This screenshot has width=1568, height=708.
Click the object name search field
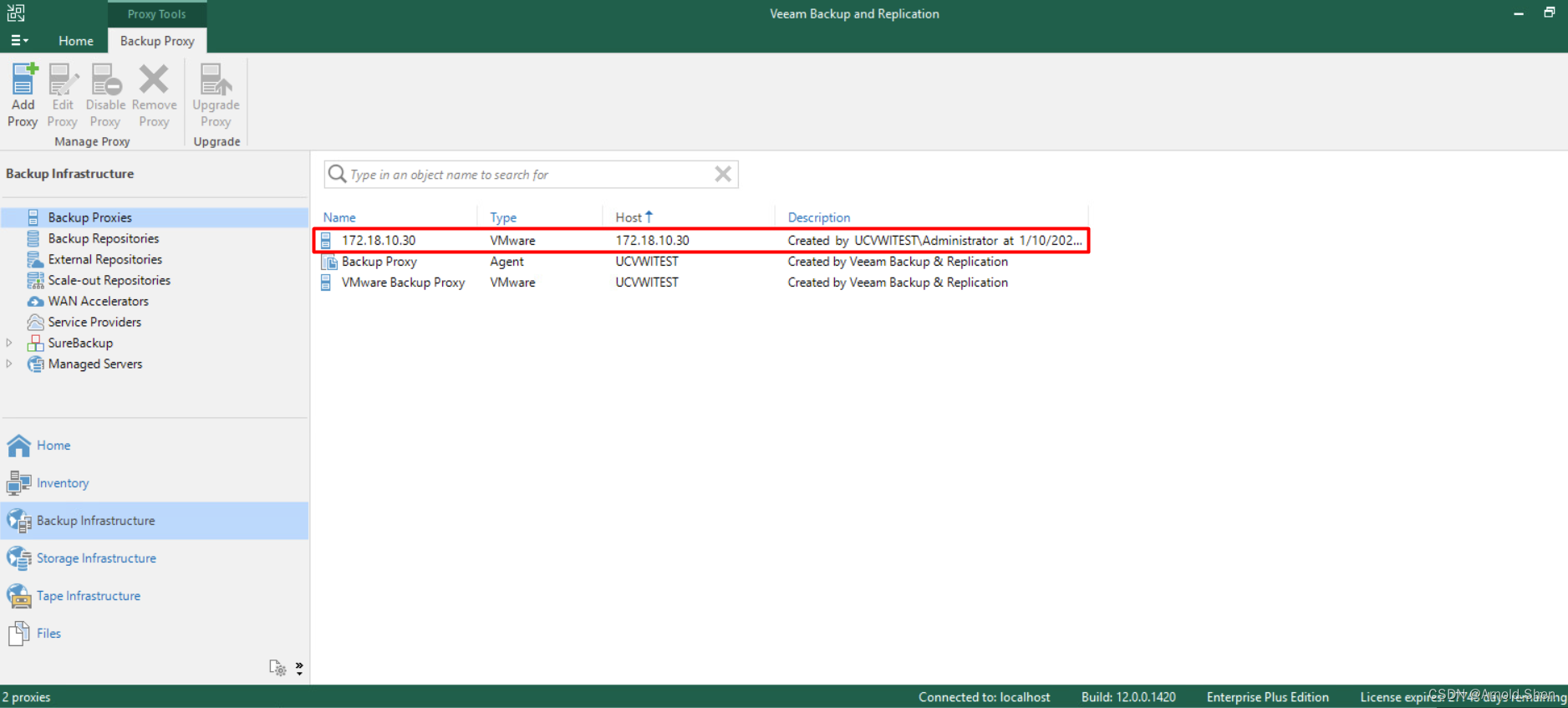(x=531, y=175)
